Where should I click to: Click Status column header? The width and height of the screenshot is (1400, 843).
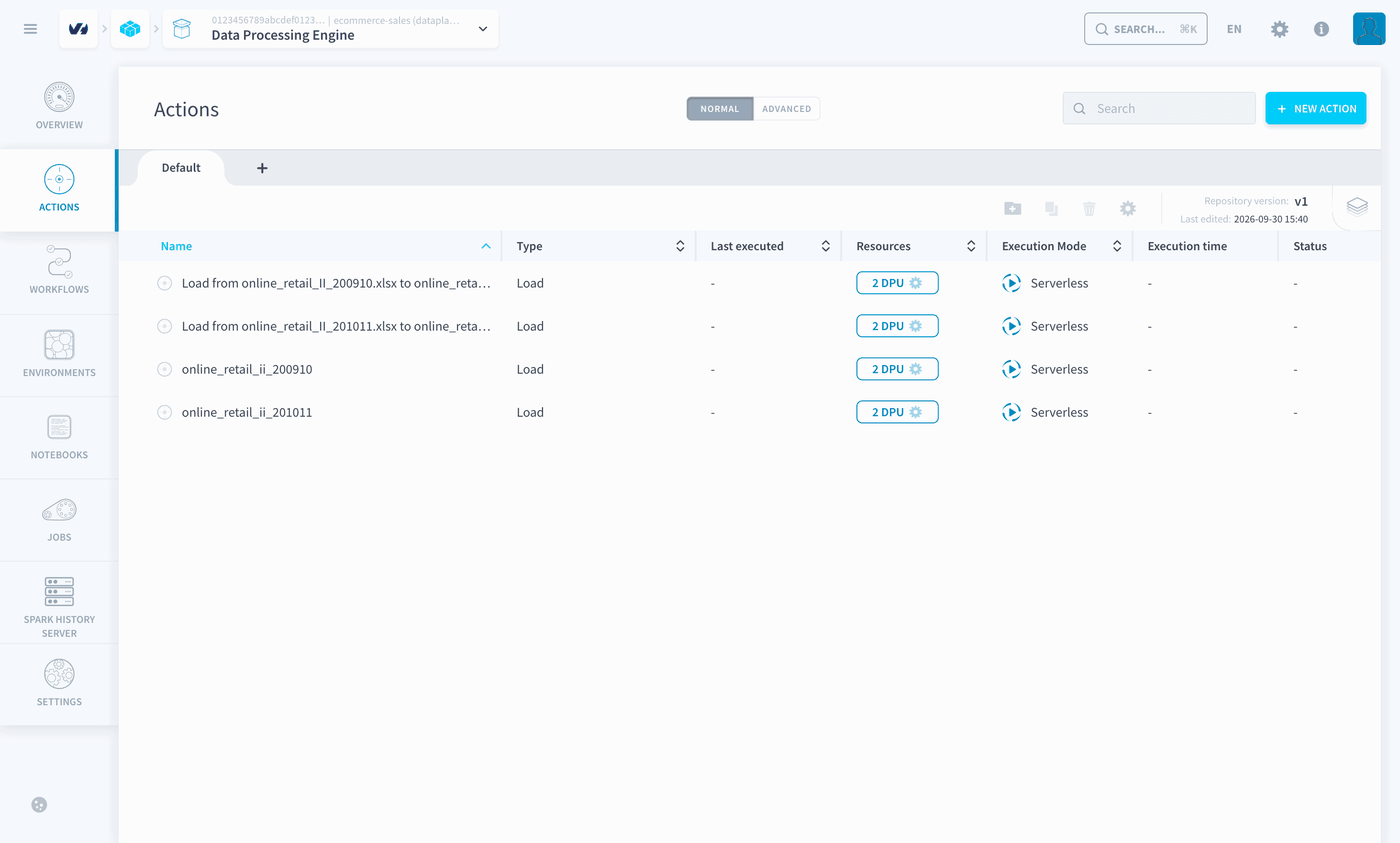1310,246
